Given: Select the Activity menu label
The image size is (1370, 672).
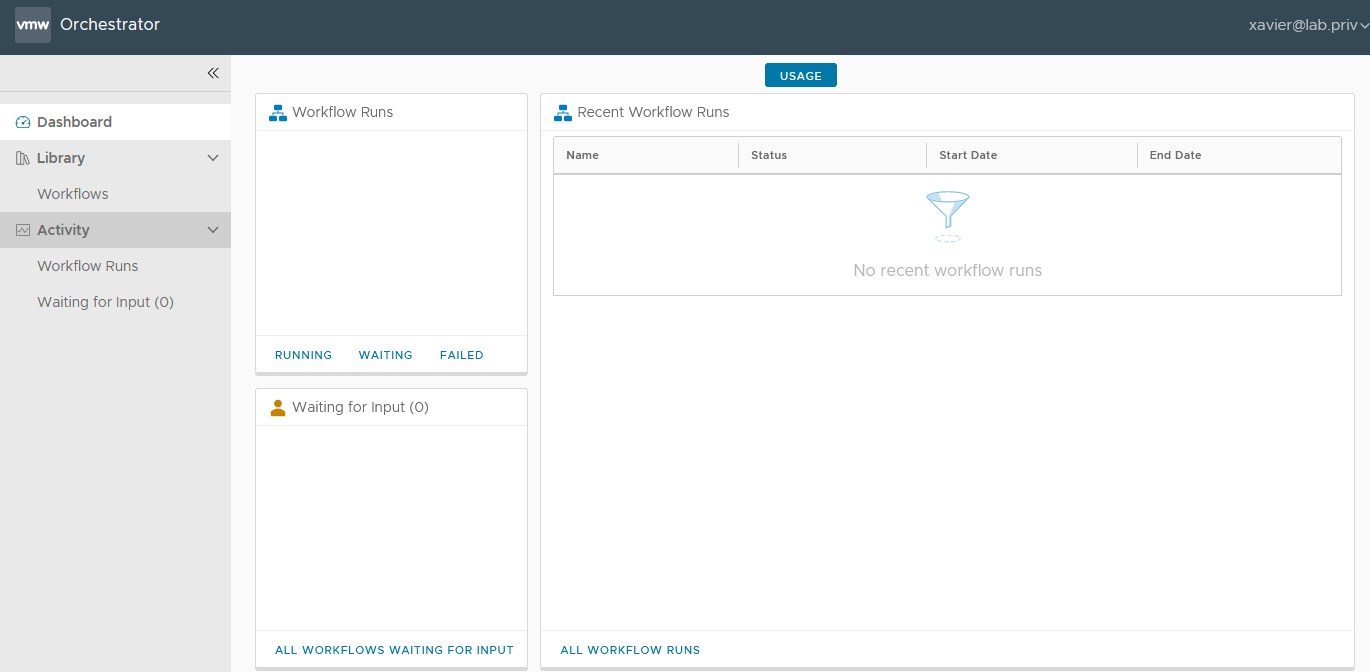Looking at the screenshot, I should [63, 230].
